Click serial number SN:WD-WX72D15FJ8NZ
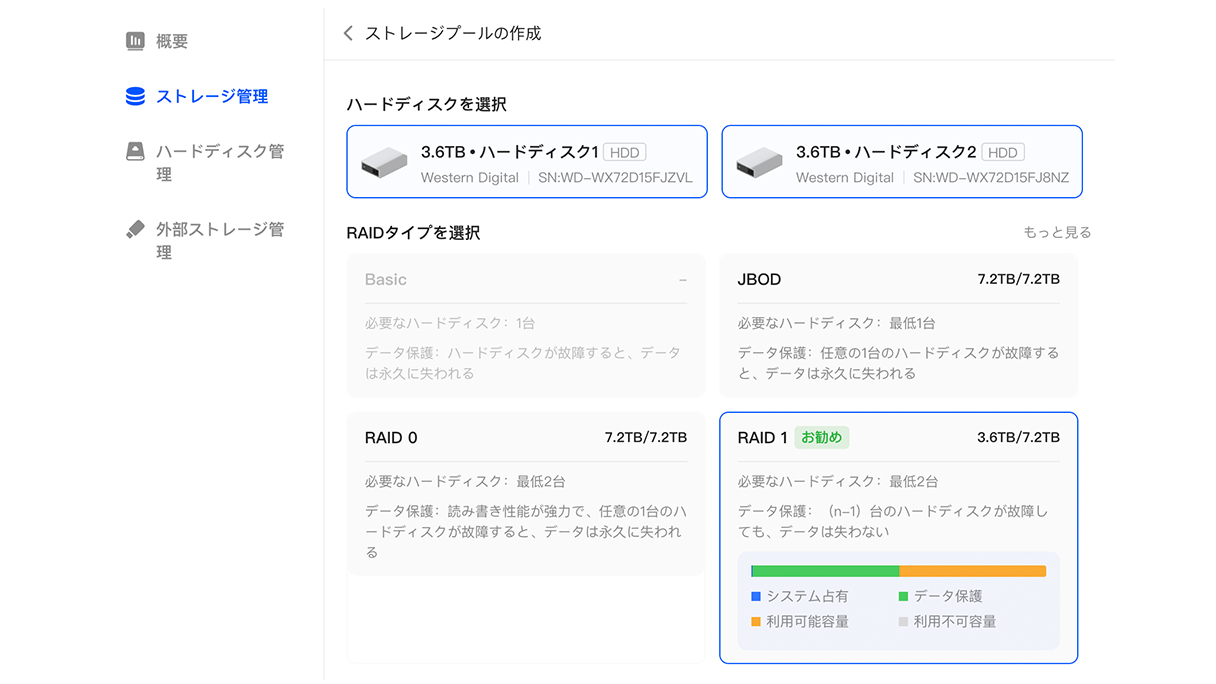Viewport: 1216px width, 684px height. click(991, 178)
